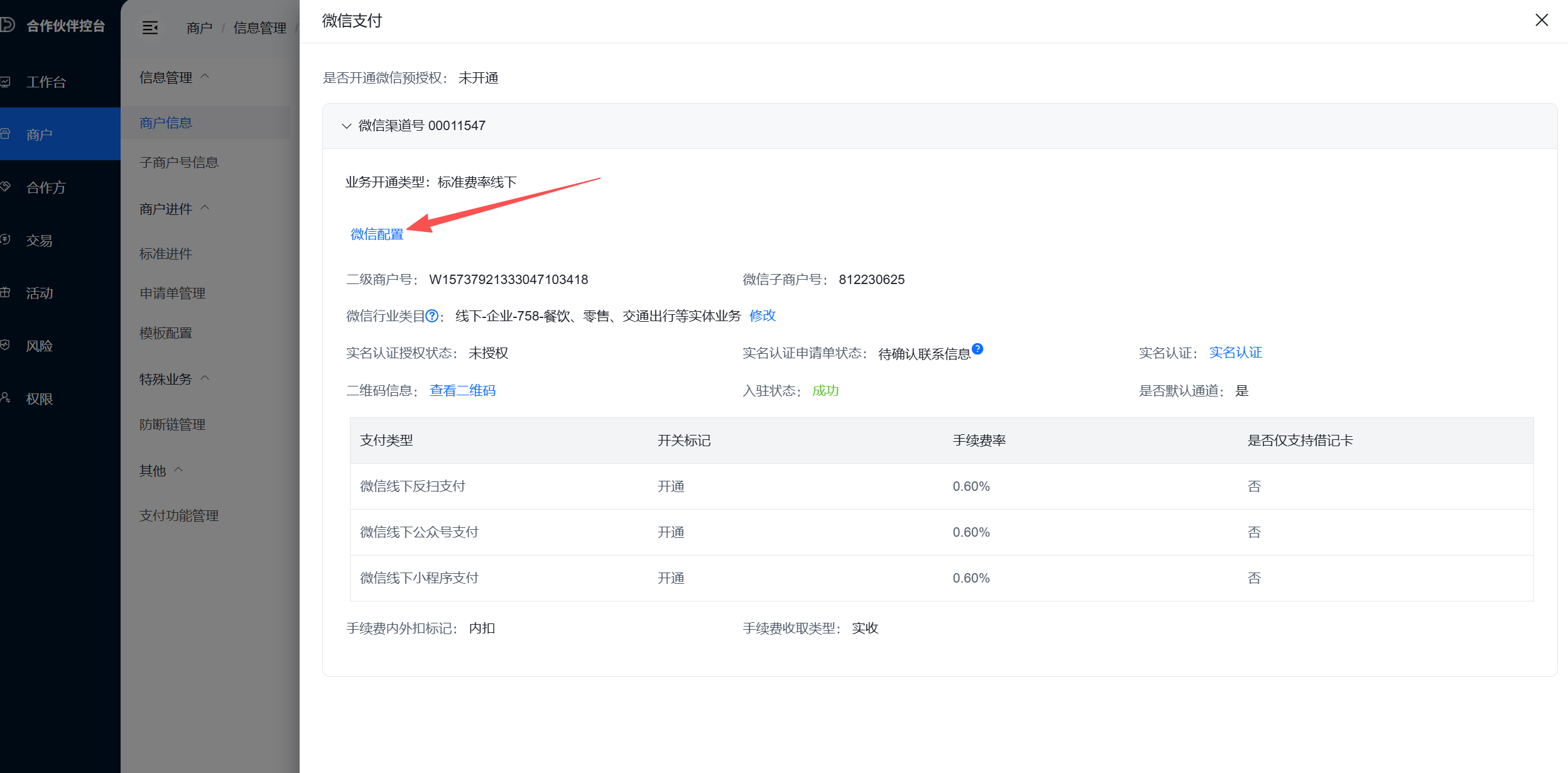Click the 未开通 pre-authorization status
The image size is (1568, 773).
pos(479,77)
